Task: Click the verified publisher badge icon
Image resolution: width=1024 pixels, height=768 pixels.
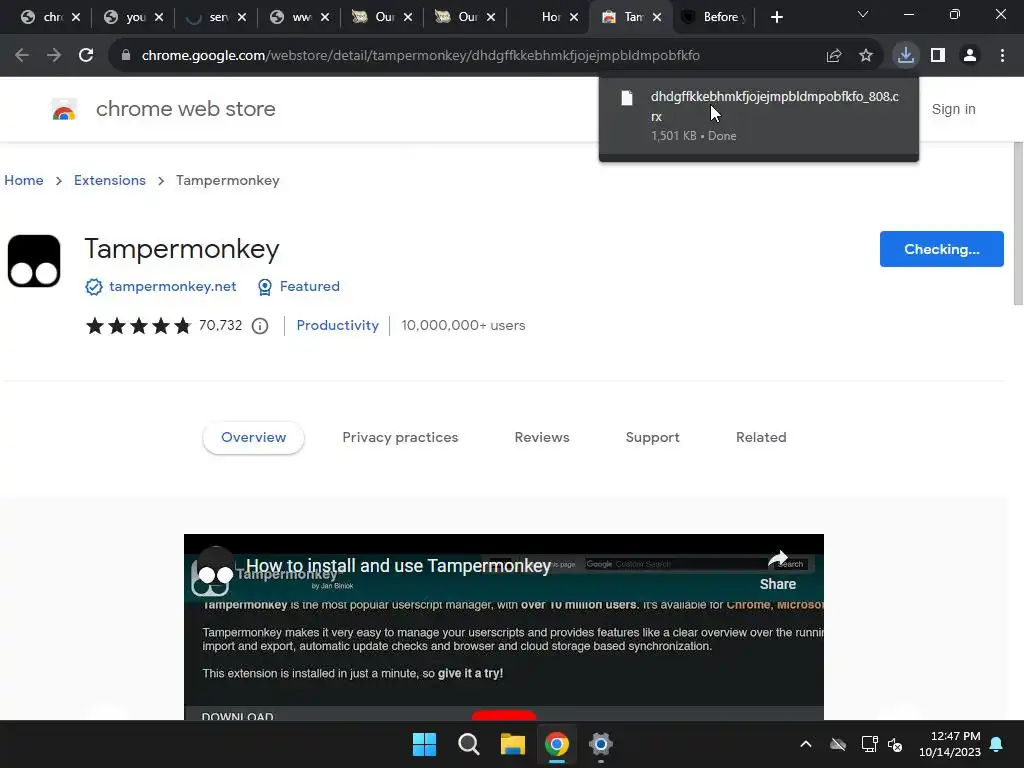Action: pyautogui.click(x=94, y=287)
